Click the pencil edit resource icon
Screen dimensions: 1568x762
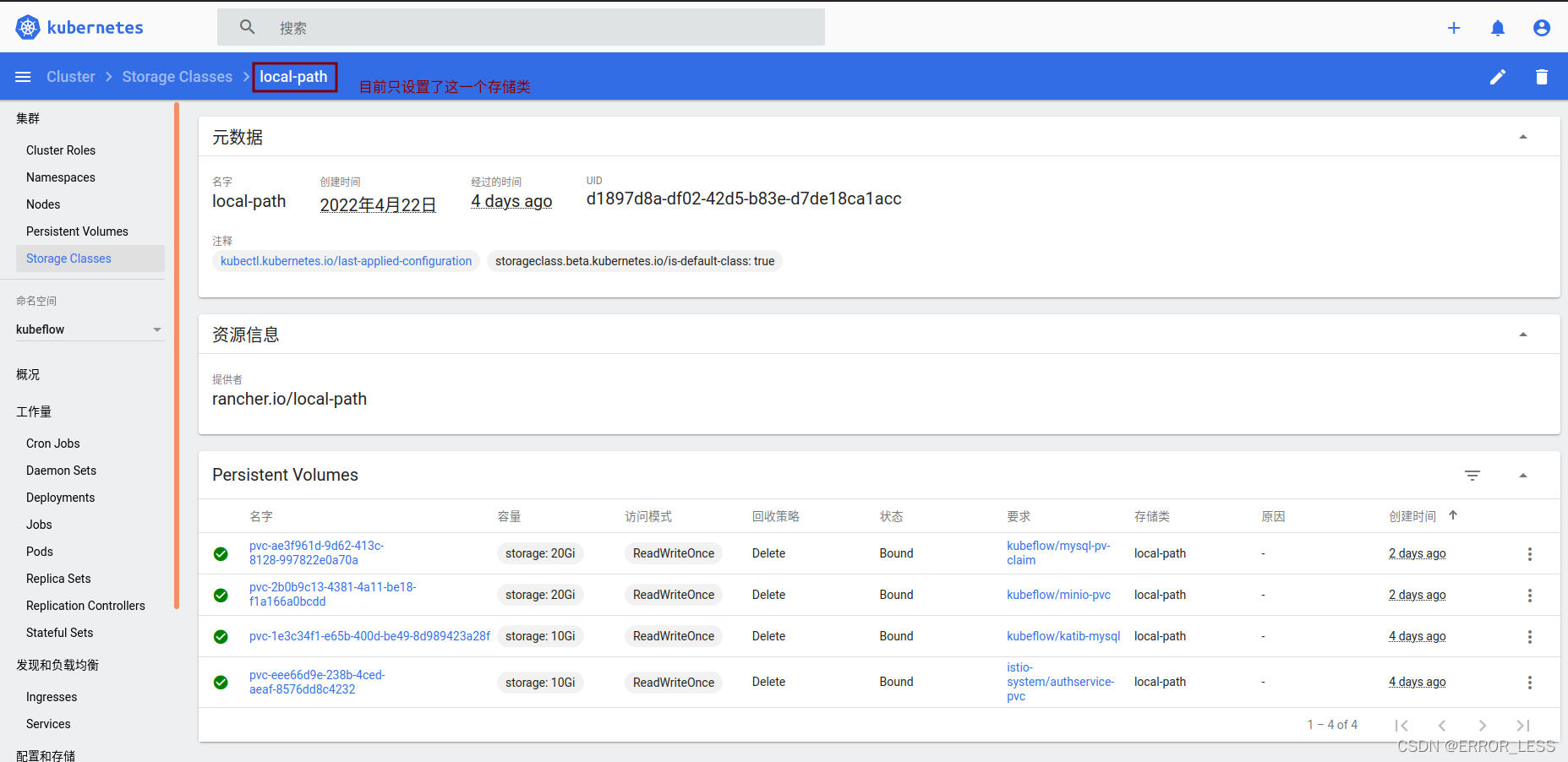pyautogui.click(x=1498, y=77)
